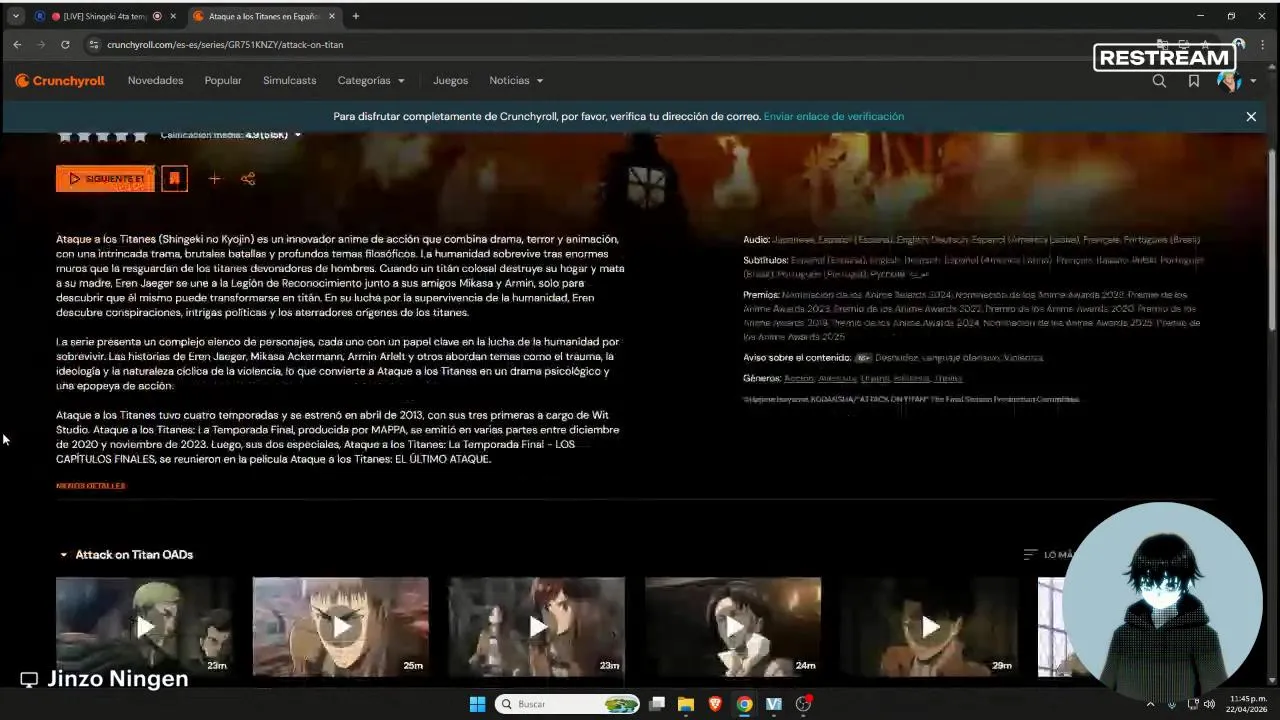Open OBS icon with red badge in taskbar
The image size is (1280, 720).
click(803, 704)
